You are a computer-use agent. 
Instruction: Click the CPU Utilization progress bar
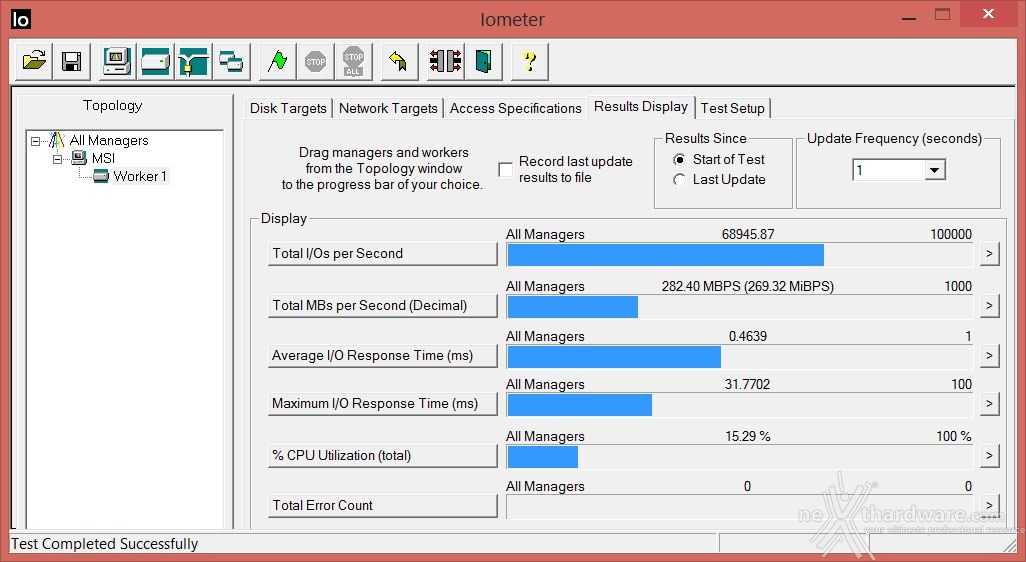pyautogui.click(x=739, y=457)
